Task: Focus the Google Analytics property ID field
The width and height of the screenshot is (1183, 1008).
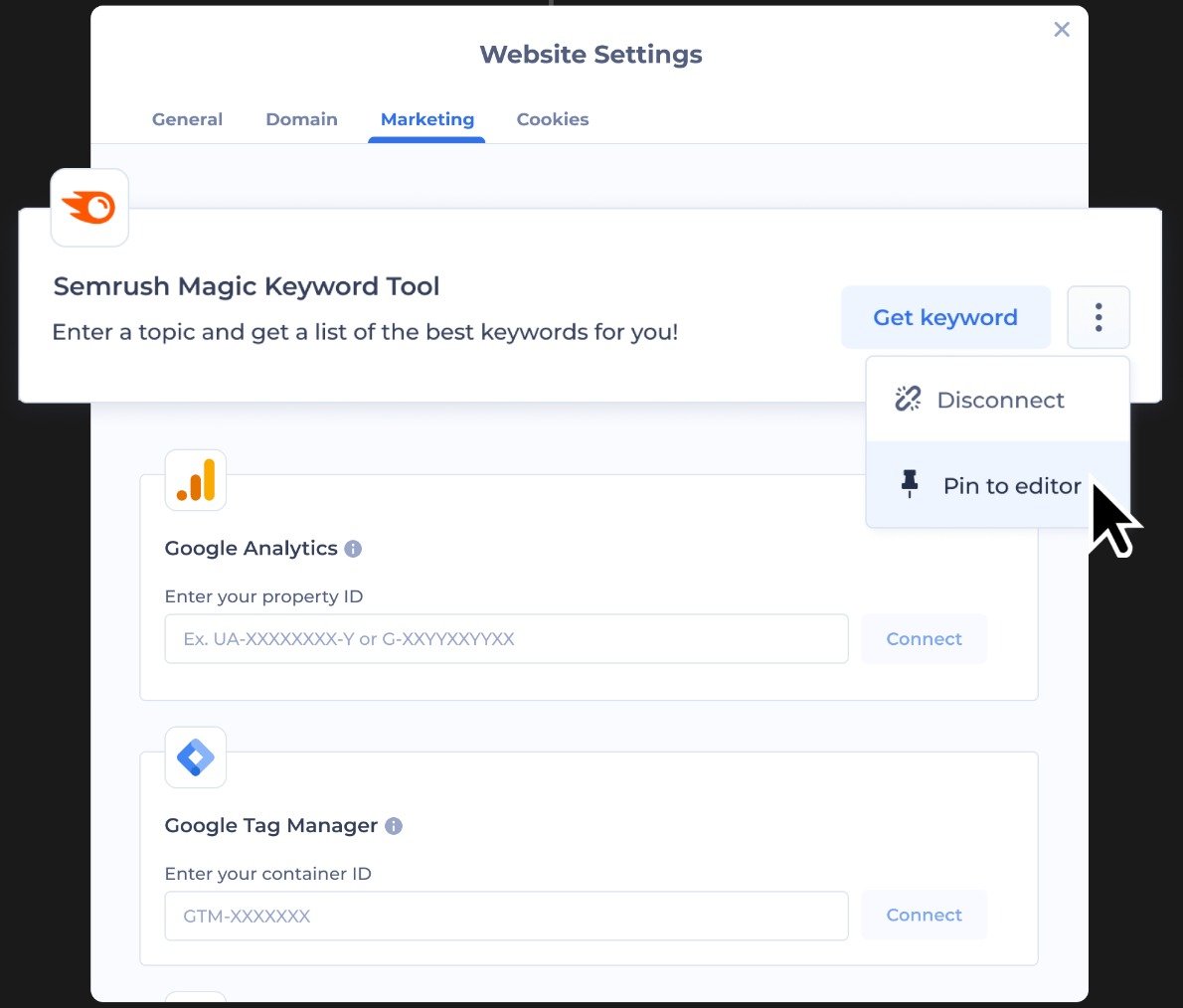Action: [x=506, y=639]
